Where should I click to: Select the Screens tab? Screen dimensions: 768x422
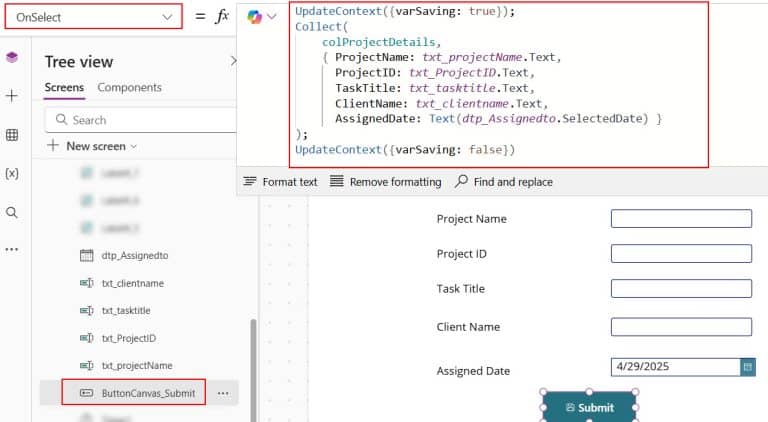point(64,88)
